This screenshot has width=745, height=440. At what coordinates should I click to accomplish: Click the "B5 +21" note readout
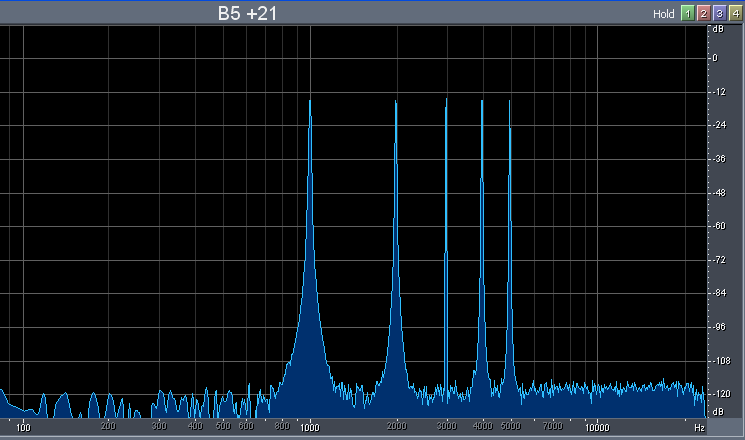point(247,13)
